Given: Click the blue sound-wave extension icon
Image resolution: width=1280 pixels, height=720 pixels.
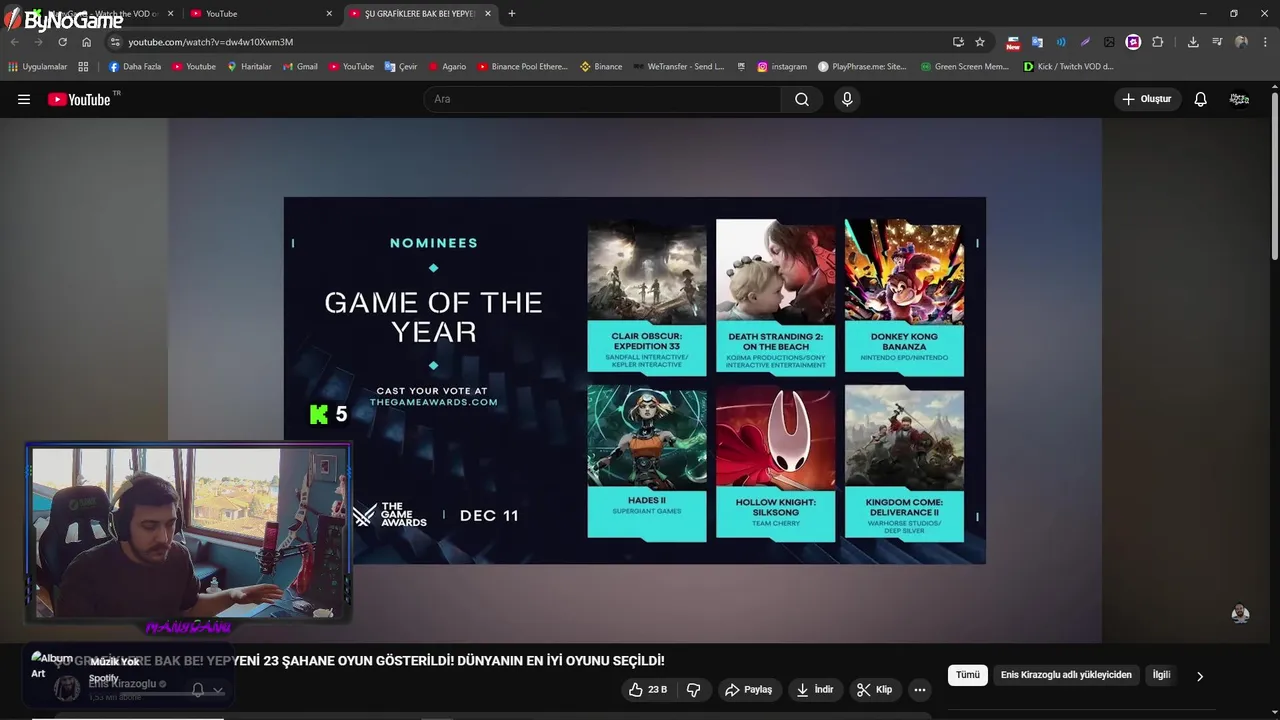Looking at the screenshot, I should pos(1061,42).
